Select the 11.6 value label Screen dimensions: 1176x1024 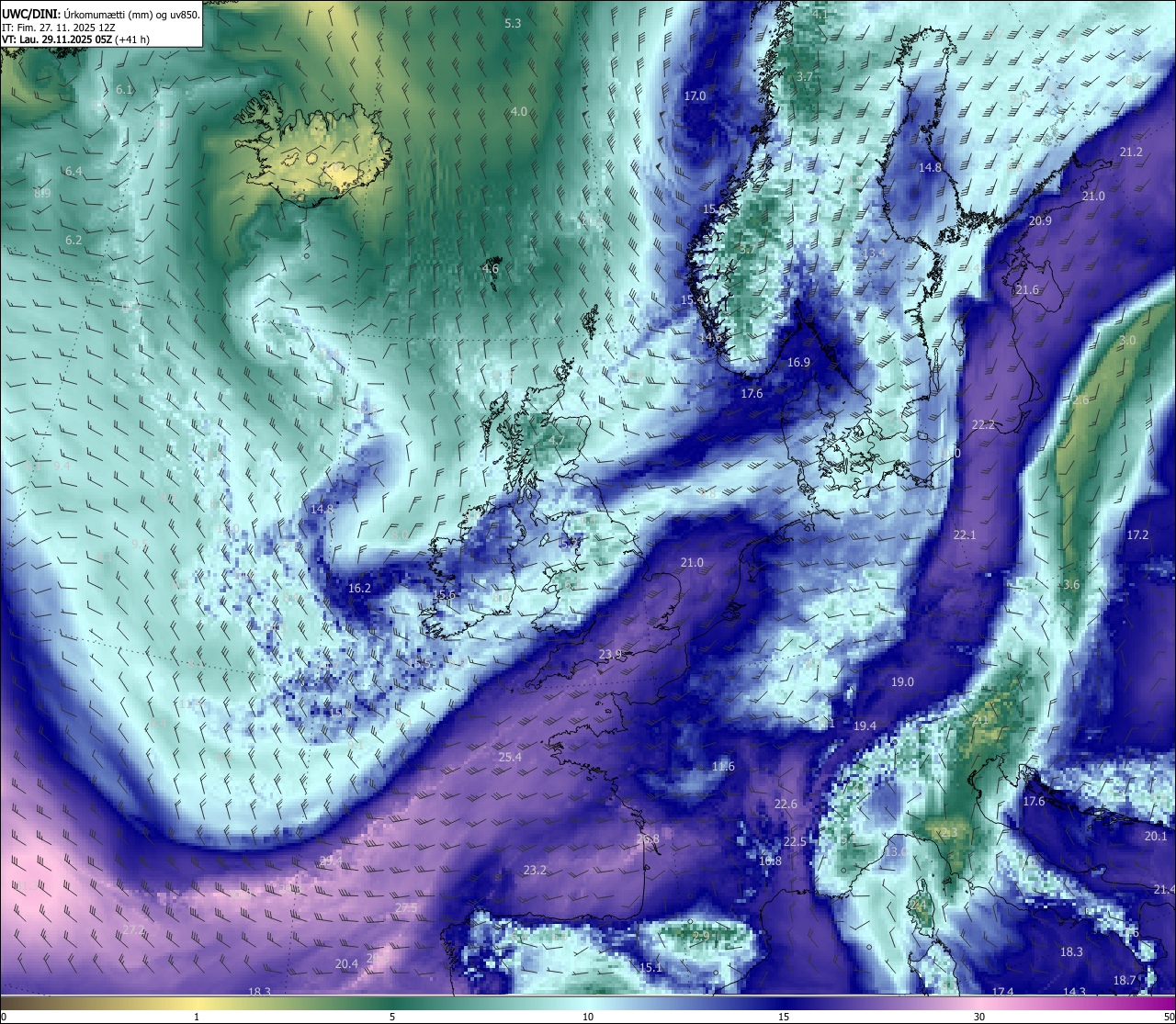tap(723, 766)
